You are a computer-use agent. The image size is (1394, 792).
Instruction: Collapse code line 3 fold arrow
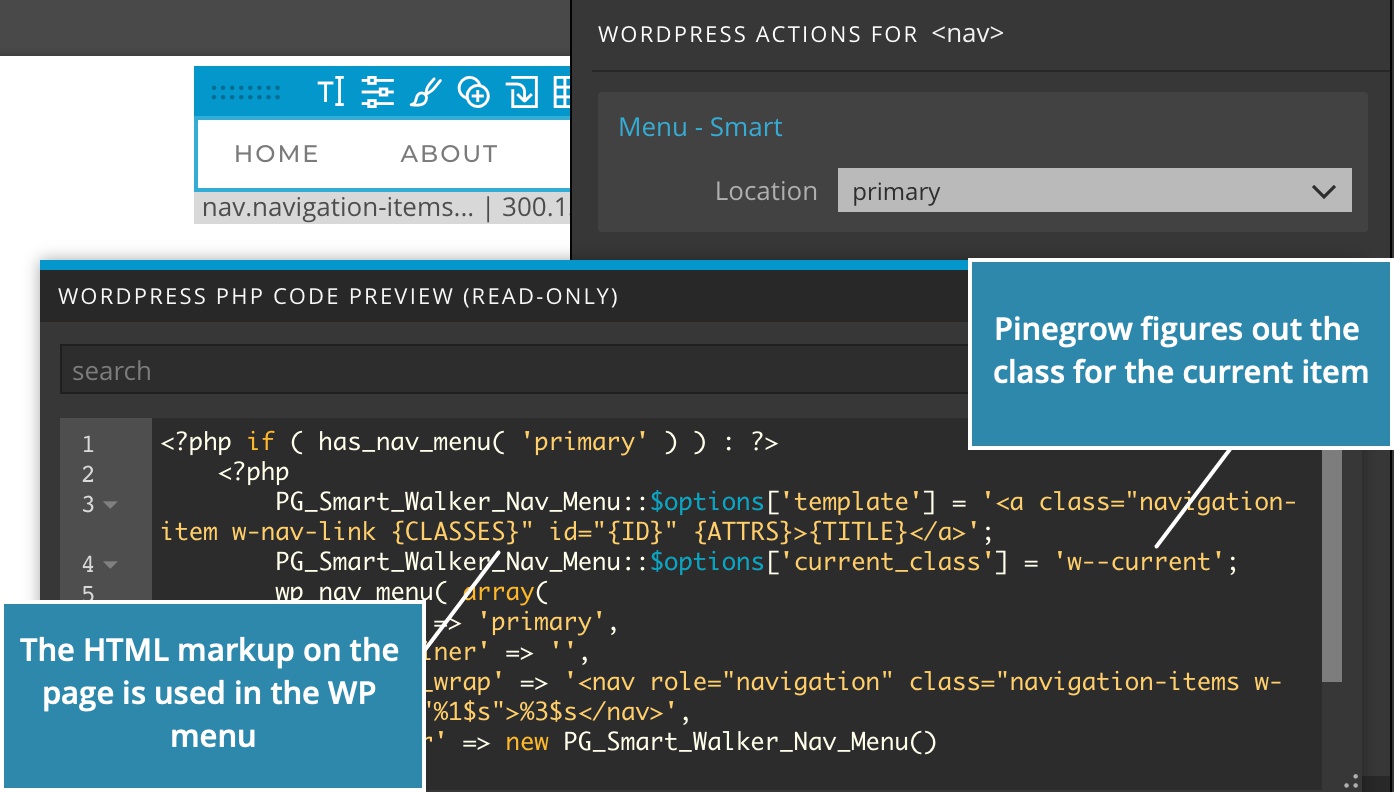(x=111, y=505)
